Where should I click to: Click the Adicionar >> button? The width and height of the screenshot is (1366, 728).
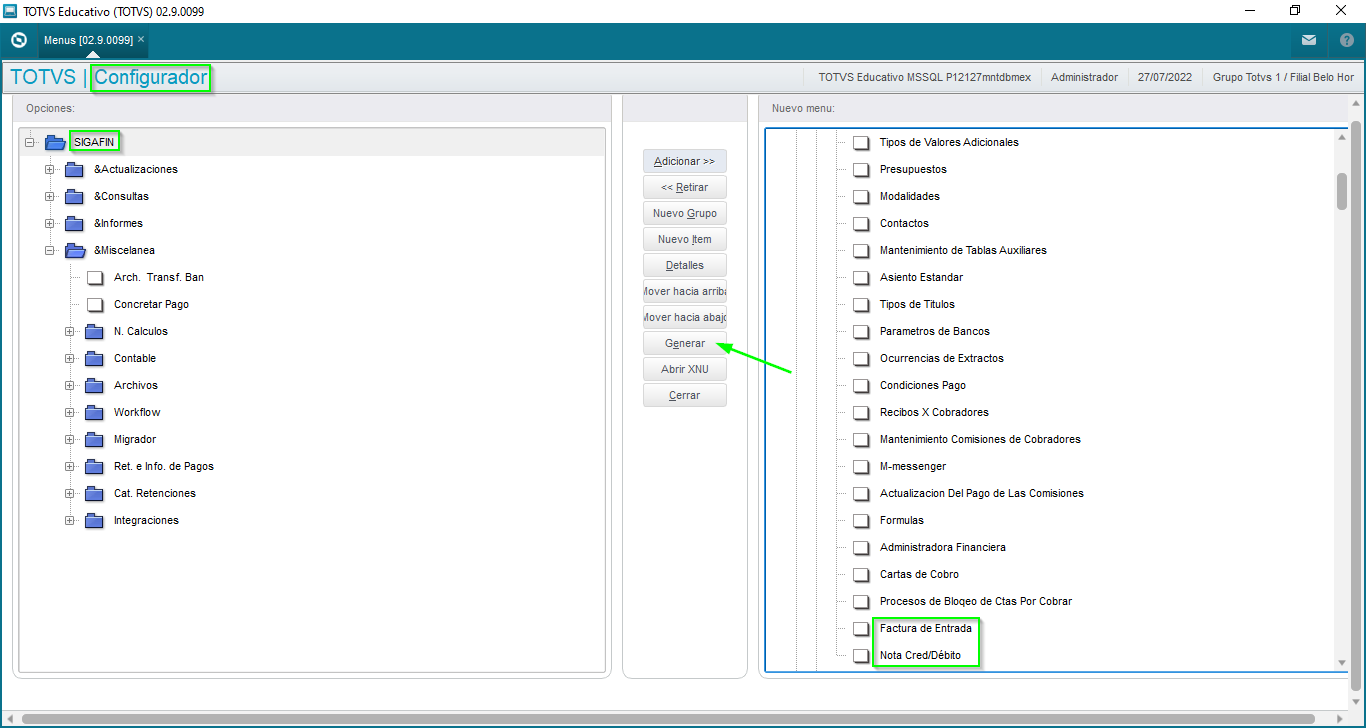685,161
